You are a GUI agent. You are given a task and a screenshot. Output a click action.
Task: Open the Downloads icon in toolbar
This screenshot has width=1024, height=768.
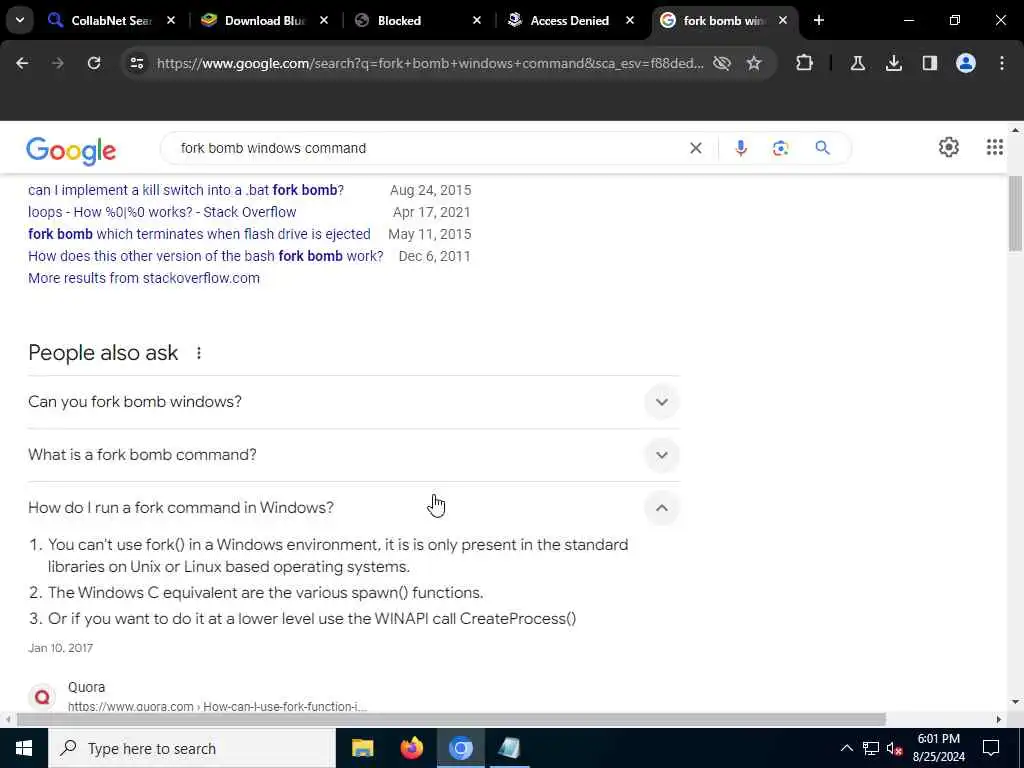point(894,63)
